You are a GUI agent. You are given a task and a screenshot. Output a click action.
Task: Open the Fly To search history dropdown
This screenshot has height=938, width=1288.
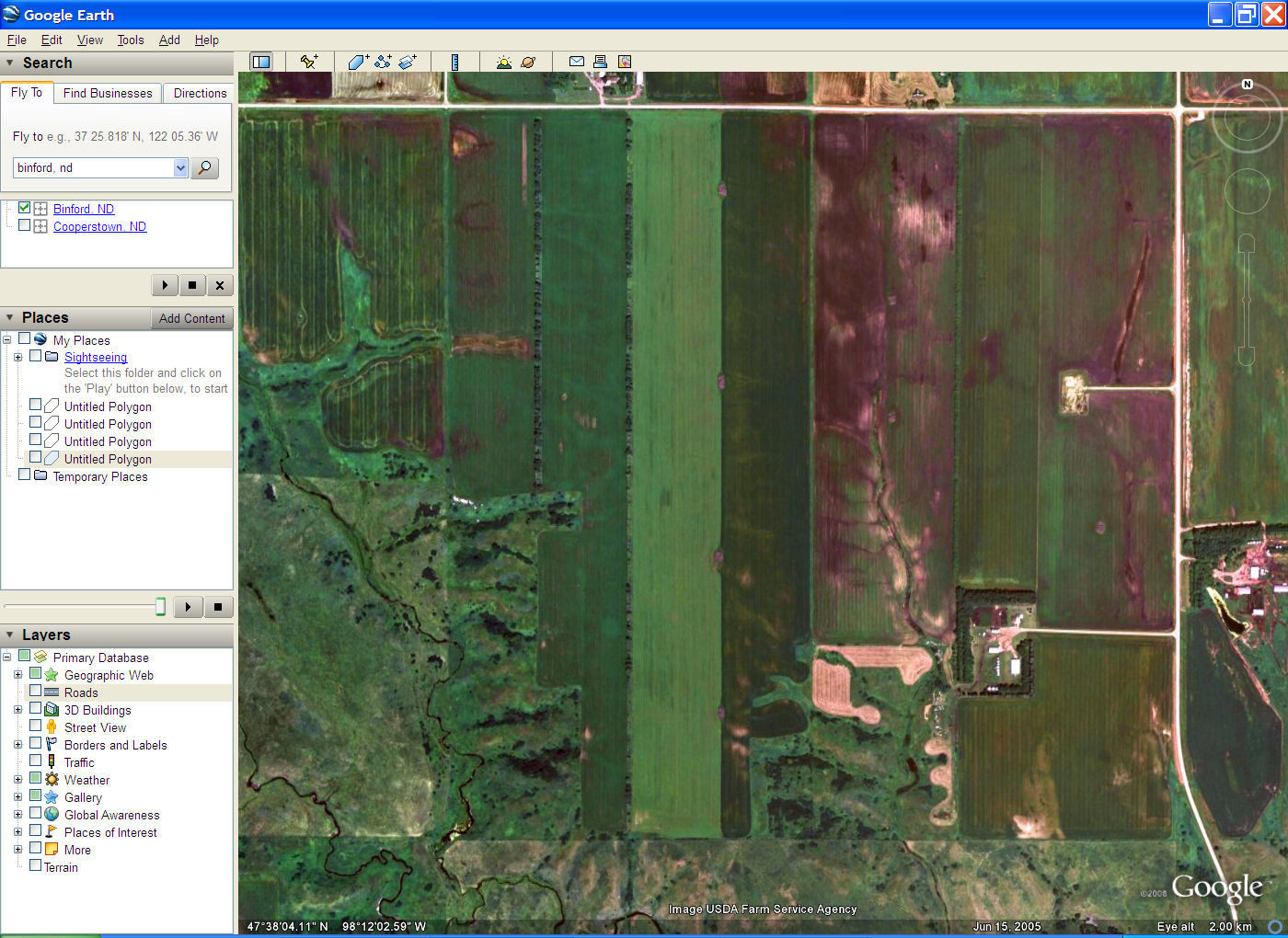point(180,167)
